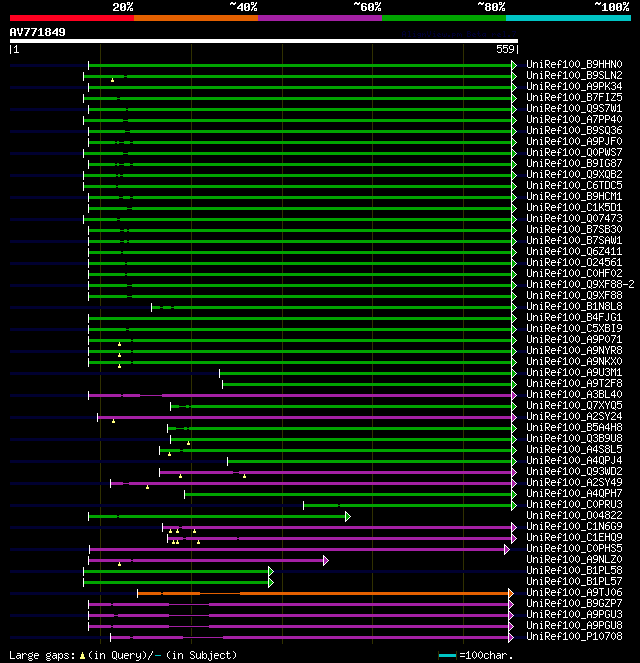Screen dimensions: 640x663
Task: Click the UniRef100_B5A4H8 label
Action: click(x=574, y=427)
